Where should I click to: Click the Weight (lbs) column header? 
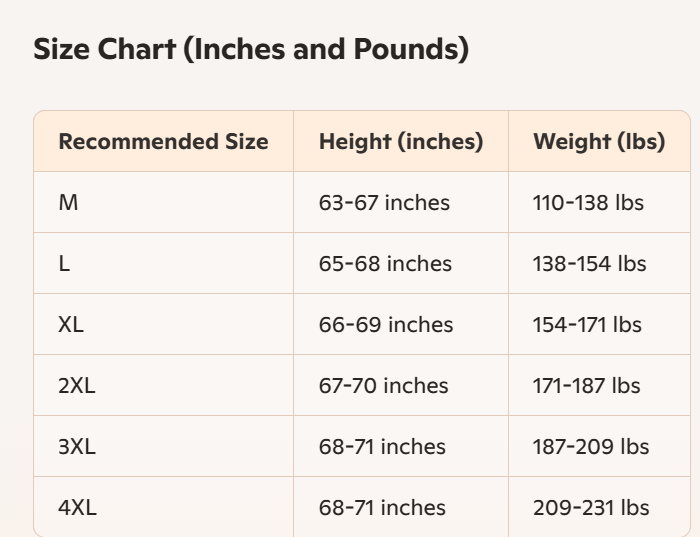(x=599, y=141)
